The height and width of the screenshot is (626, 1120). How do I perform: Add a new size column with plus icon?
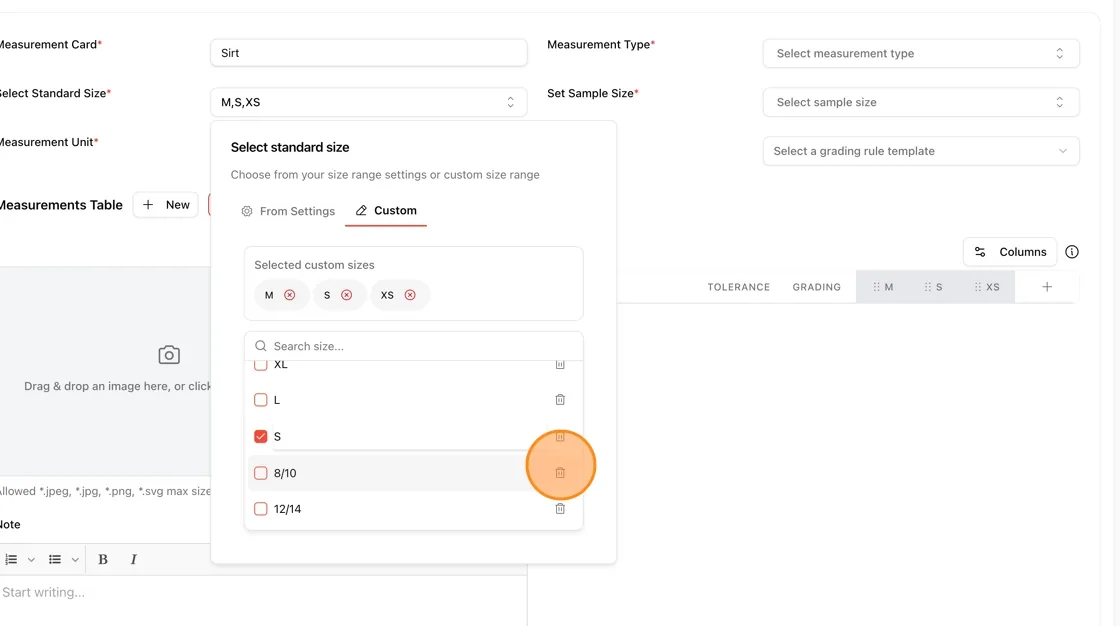click(1046, 287)
